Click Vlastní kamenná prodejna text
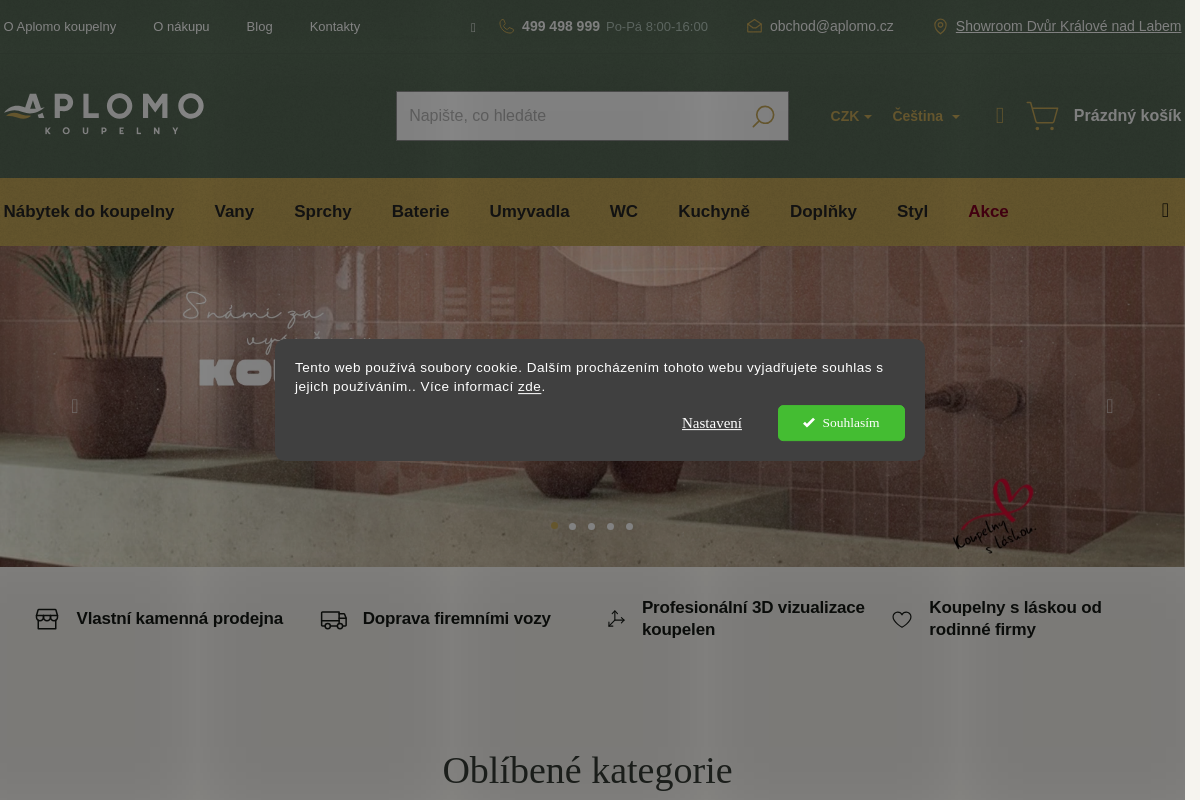The image size is (1200, 800). (180, 619)
